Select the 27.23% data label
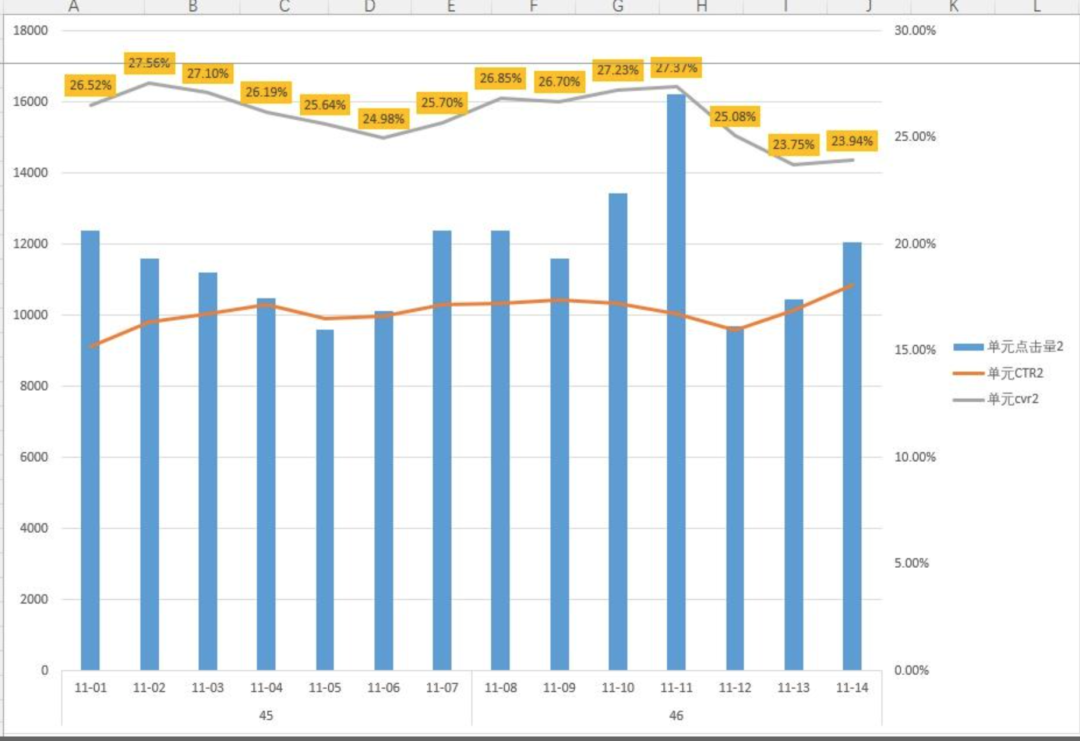The height and width of the screenshot is (741, 1080). (x=618, y=70)
